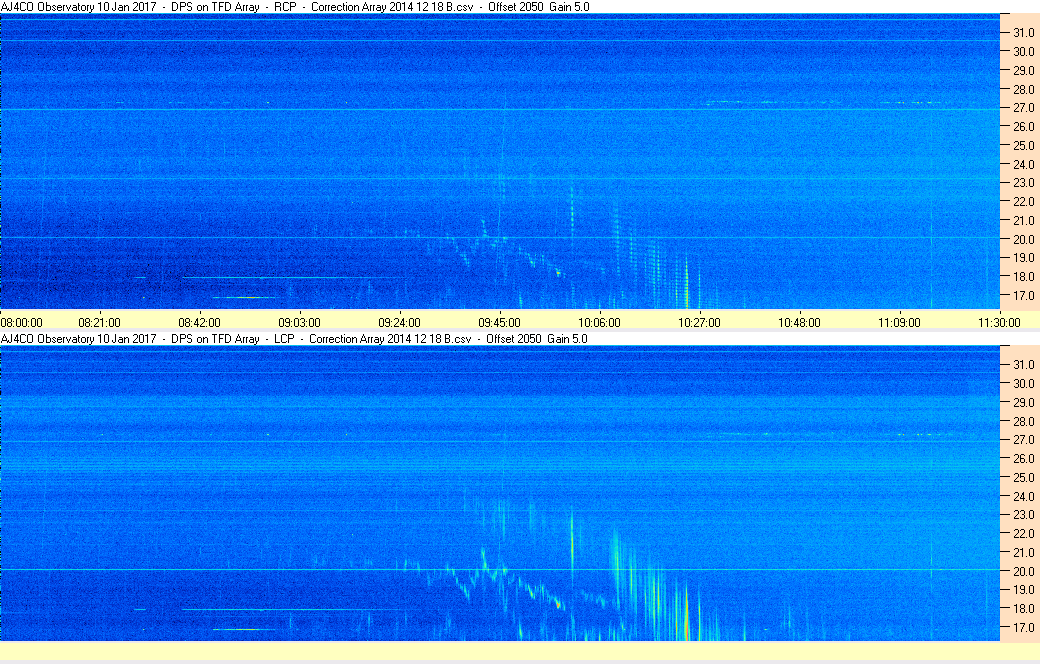Click the 22.0 frequency label, RCP panel

1023,202
